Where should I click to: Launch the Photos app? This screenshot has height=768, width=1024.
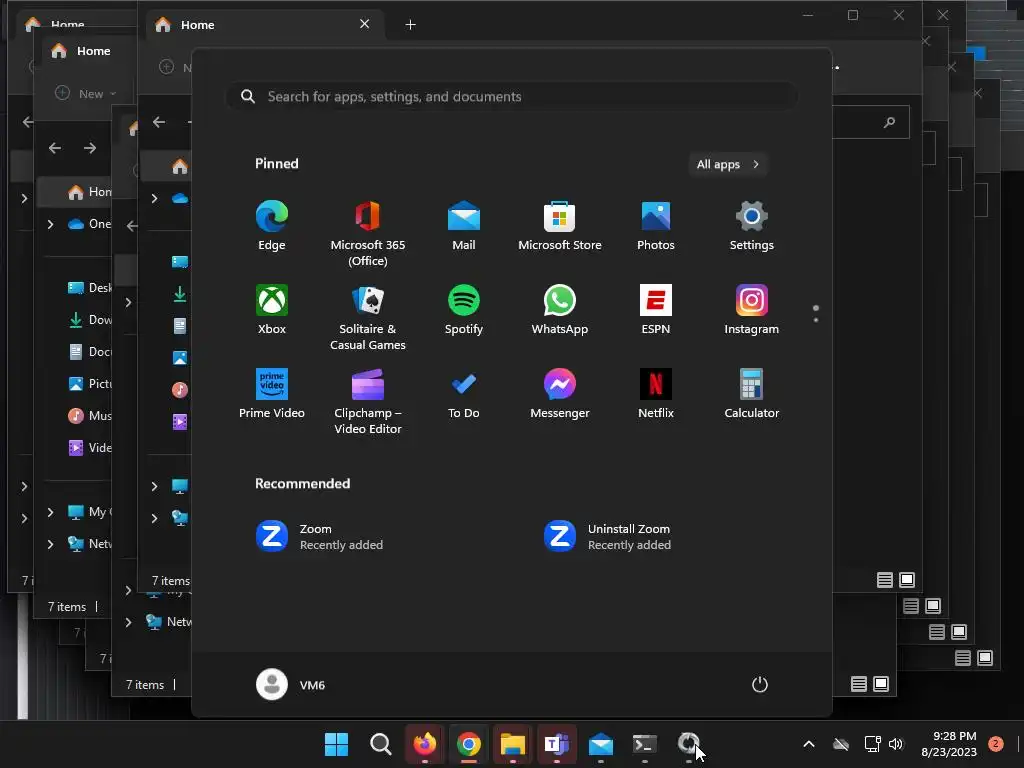(656, 226)
